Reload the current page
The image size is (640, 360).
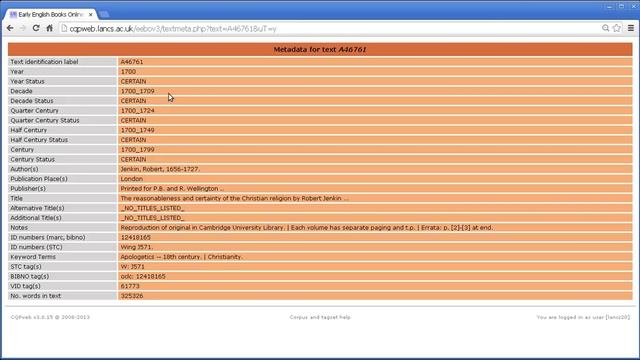point(36,28)
